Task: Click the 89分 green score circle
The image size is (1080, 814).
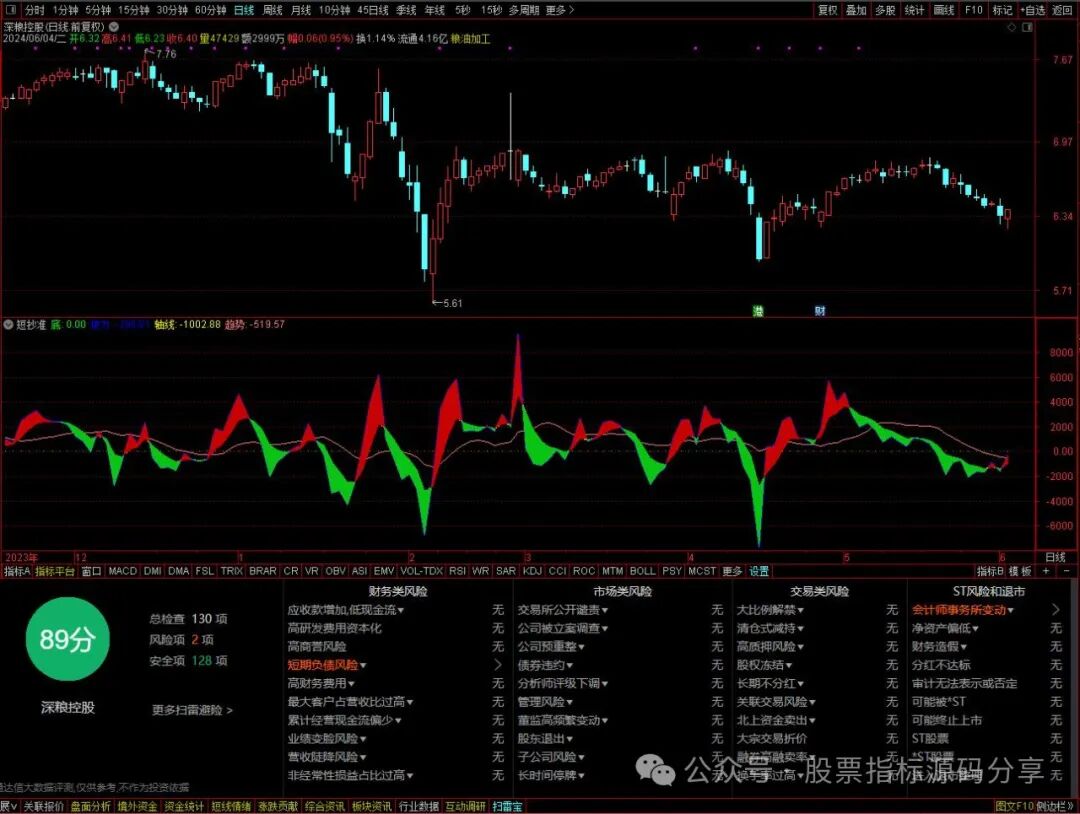Action: pos(67,639)
